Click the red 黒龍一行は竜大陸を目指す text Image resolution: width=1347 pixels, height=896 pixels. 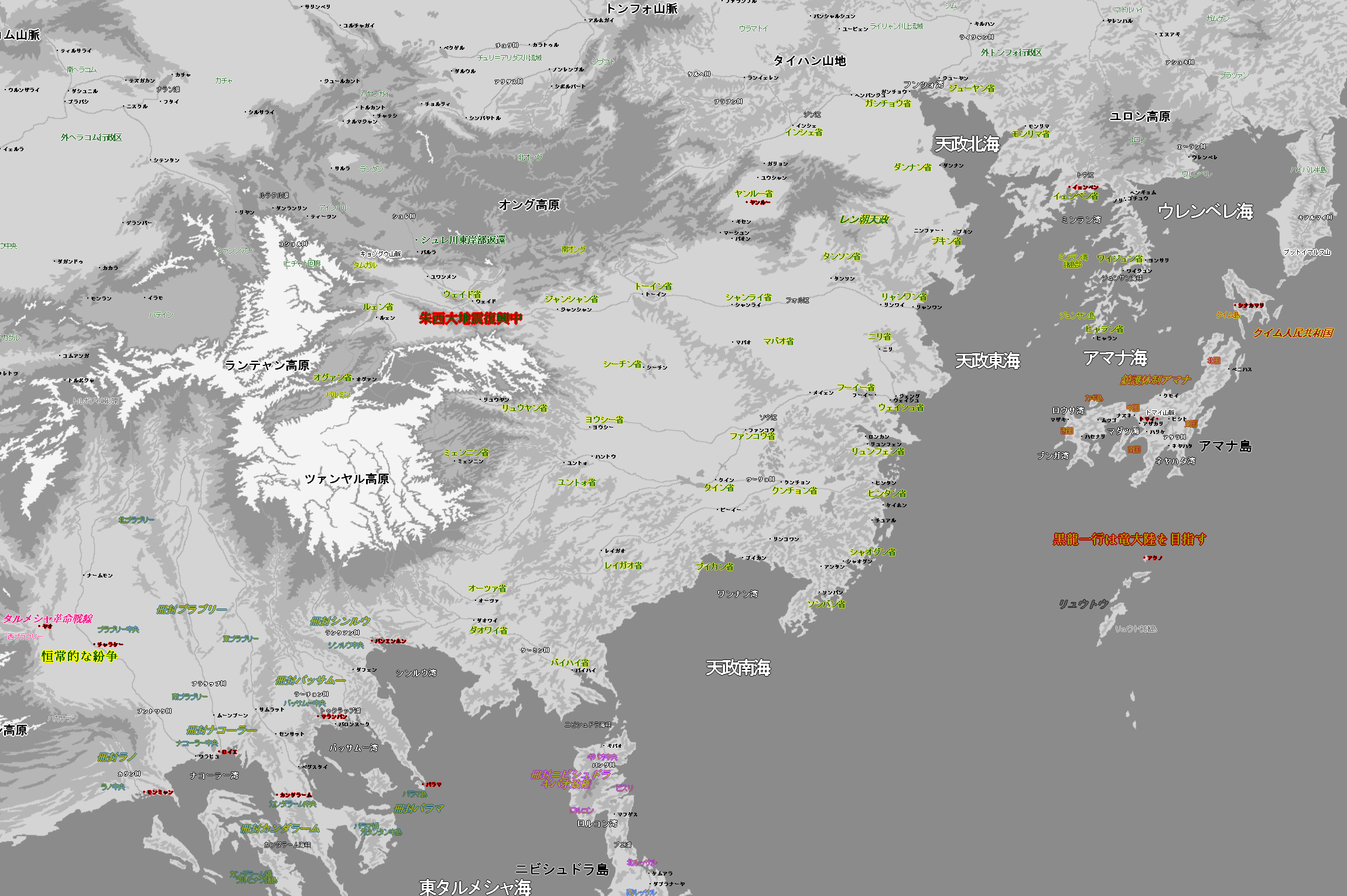pos(1129,539)
